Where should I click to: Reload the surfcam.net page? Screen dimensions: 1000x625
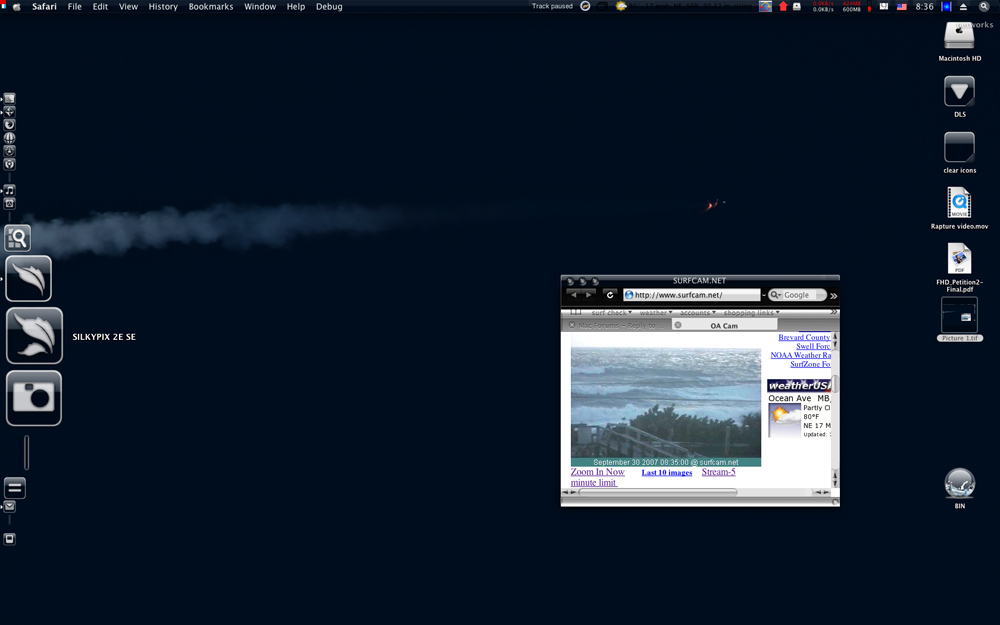(610, 295)
